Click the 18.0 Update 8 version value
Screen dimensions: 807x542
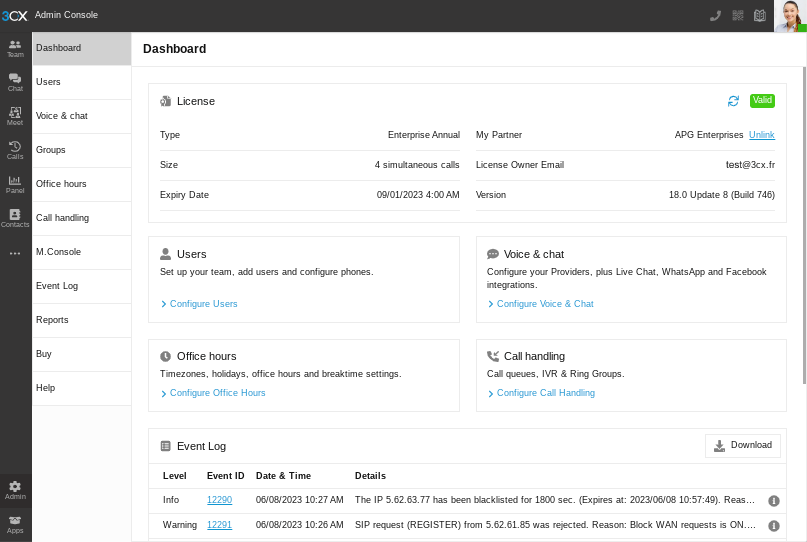[722, 195]
